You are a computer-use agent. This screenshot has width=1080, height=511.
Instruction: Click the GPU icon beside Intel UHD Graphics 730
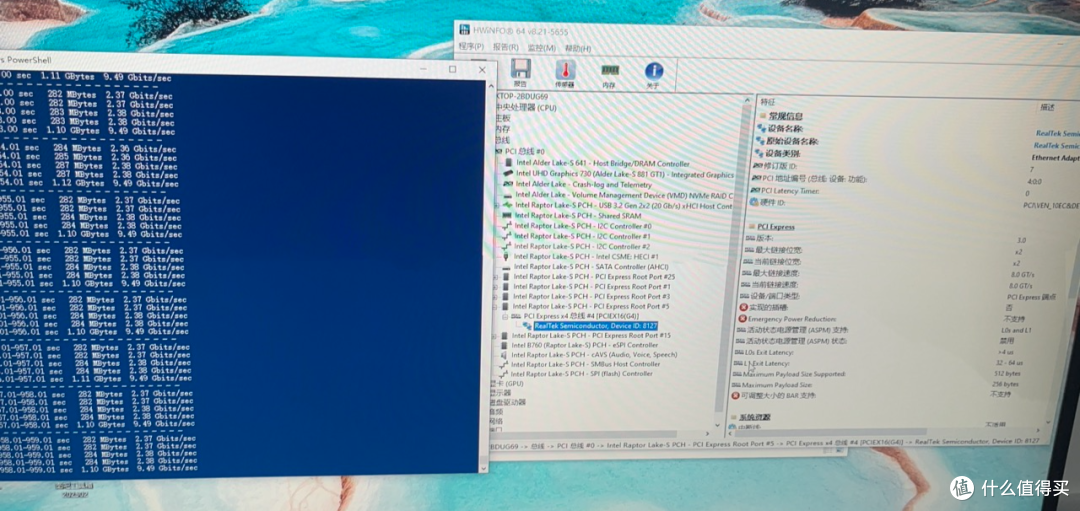pyautogui.click(x=508, y=174)
